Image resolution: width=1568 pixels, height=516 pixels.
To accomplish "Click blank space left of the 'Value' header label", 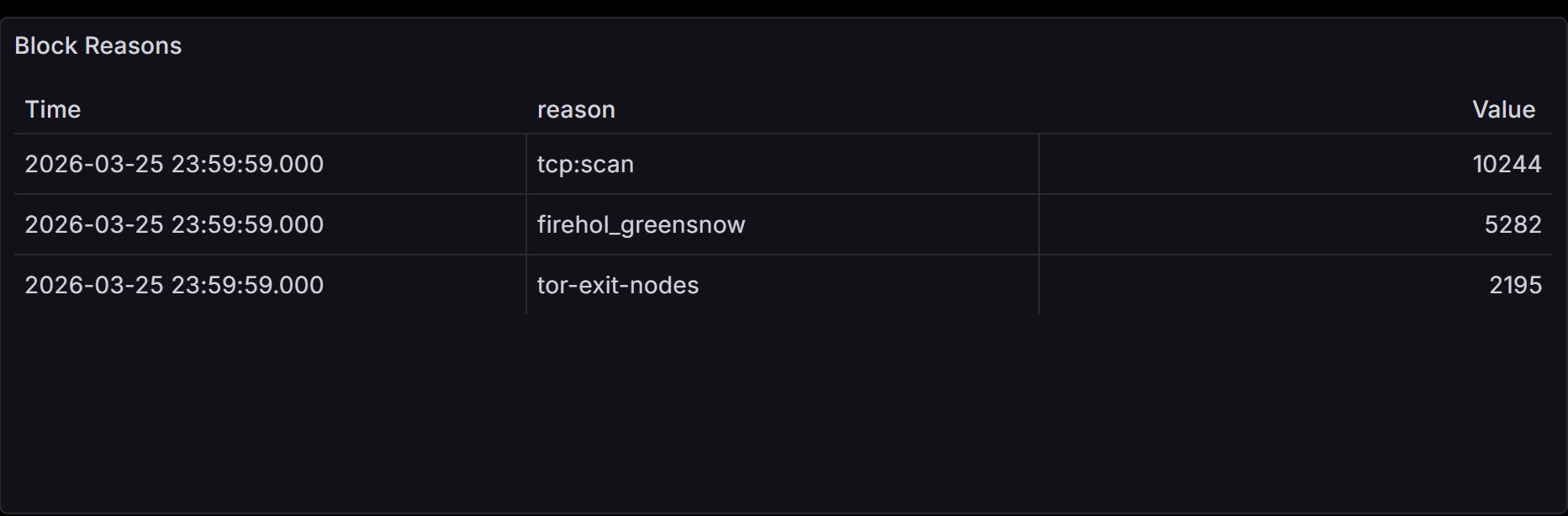I will click(1253, 109).
